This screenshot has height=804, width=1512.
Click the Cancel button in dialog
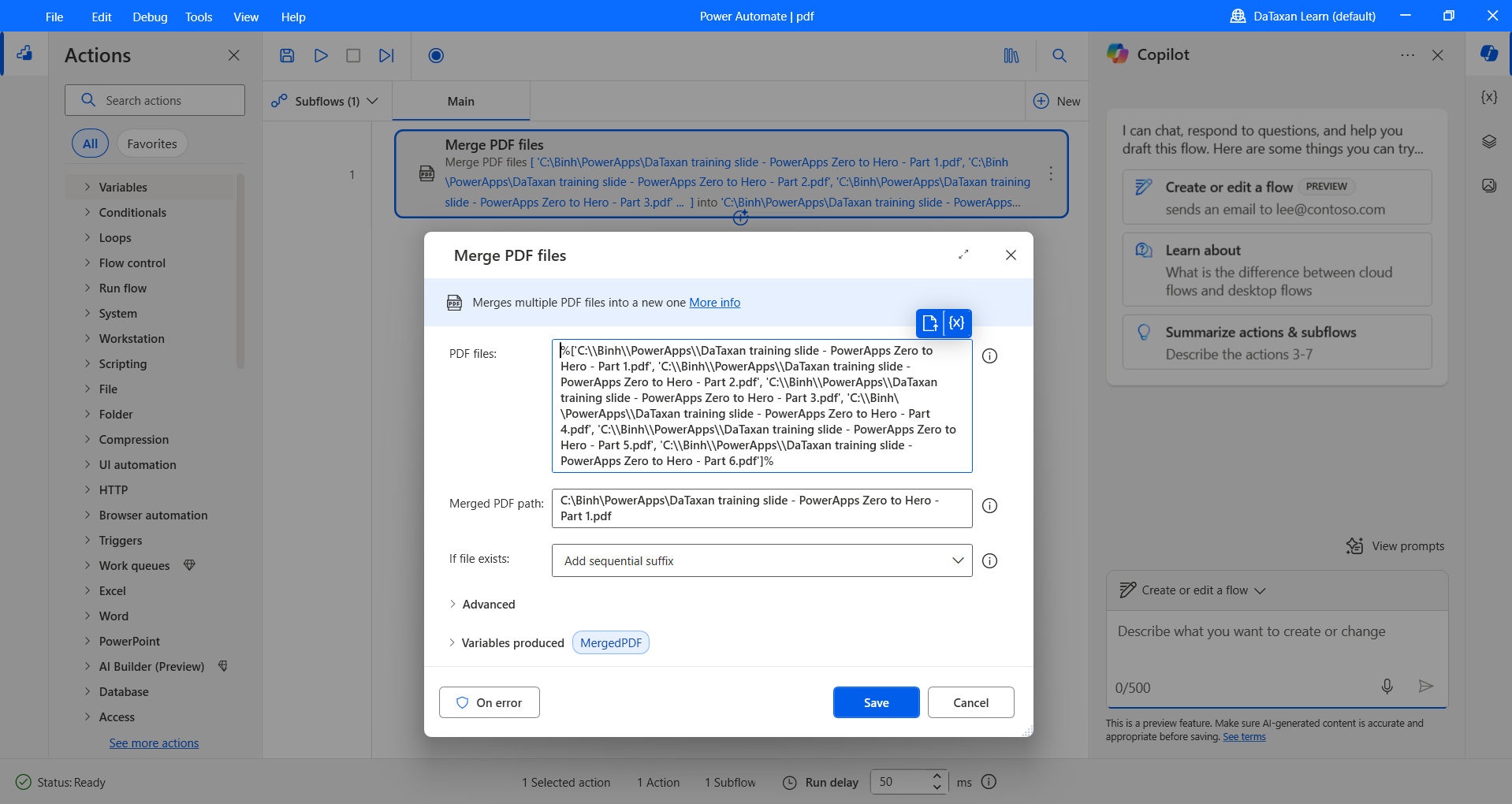click(x=971, y=702)
